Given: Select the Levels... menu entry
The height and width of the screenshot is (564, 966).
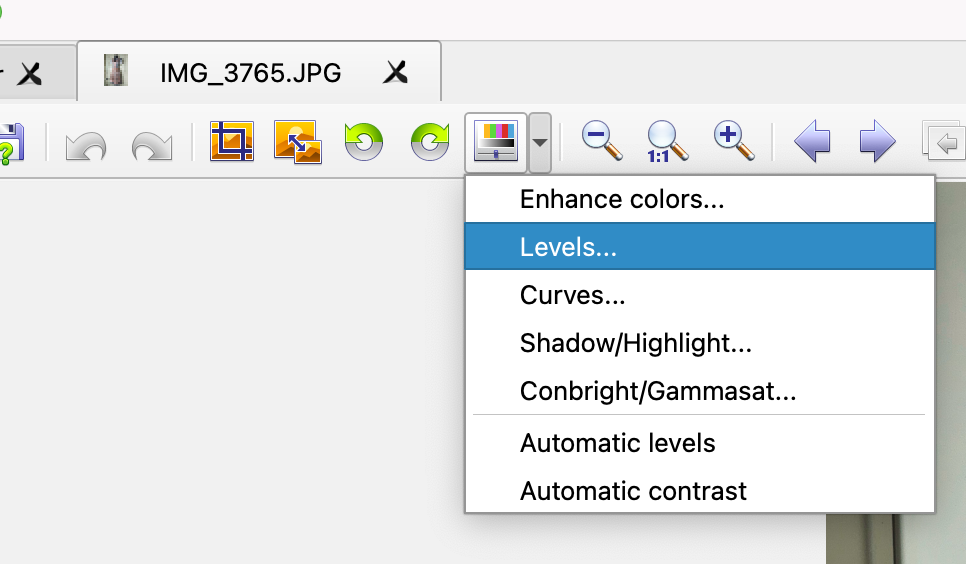Looking at the screenshot, I should [x=700, y=247].
